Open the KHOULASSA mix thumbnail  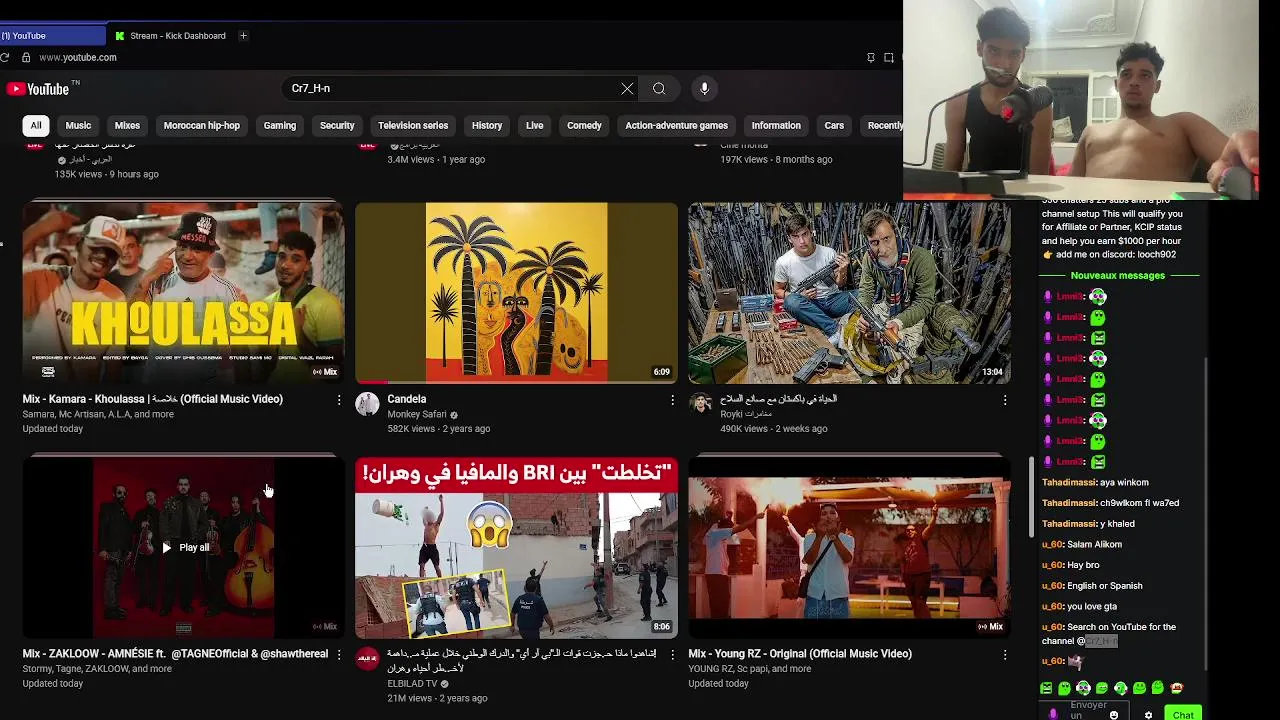tap(184, 293)
